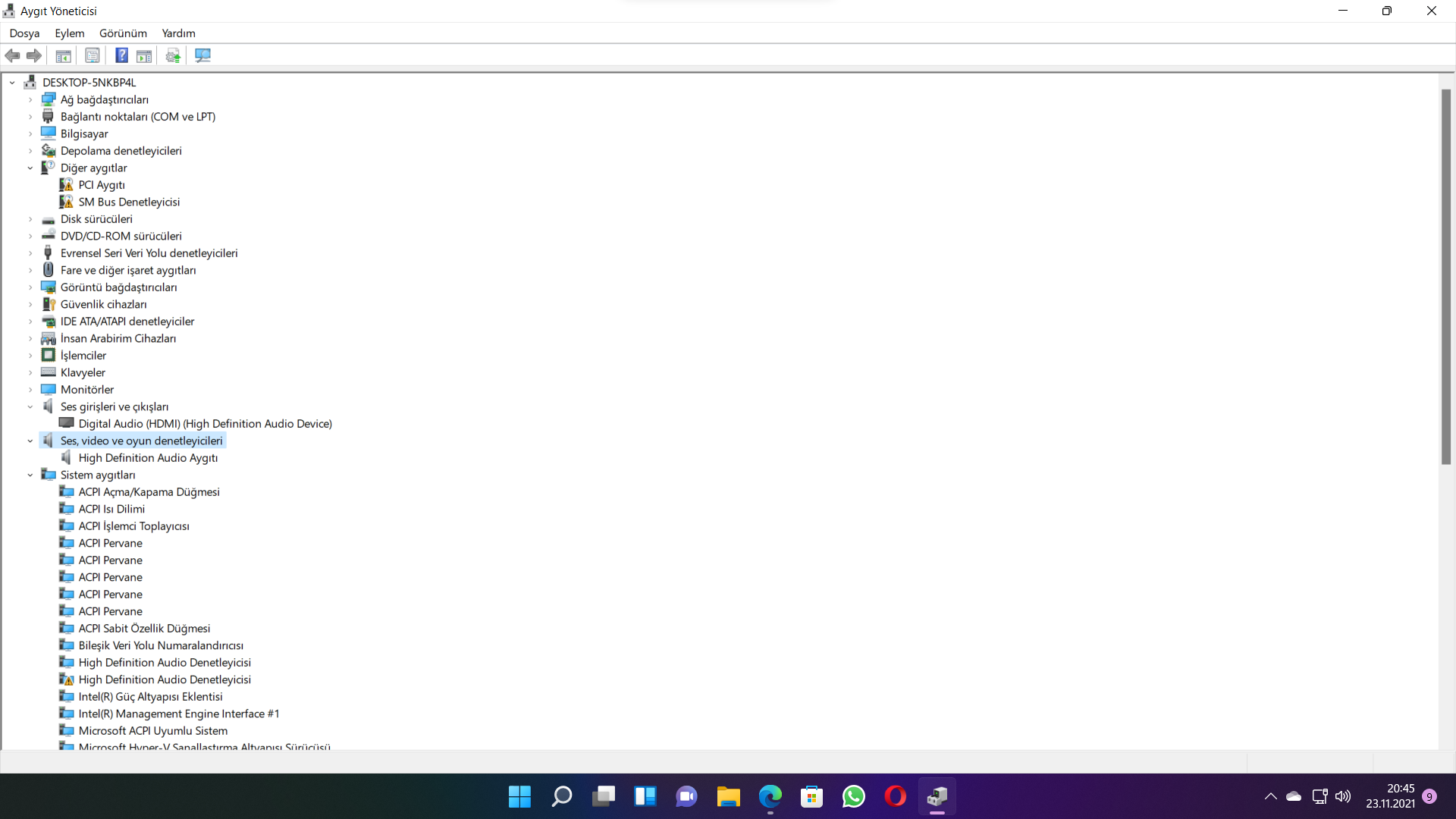Open WhatsApp from the taskbar

(853, 797)
